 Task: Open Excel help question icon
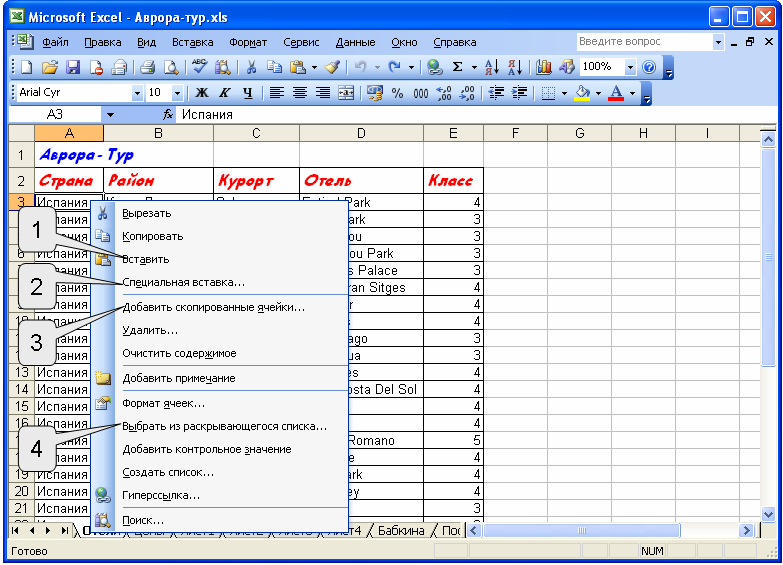[649, 67]
